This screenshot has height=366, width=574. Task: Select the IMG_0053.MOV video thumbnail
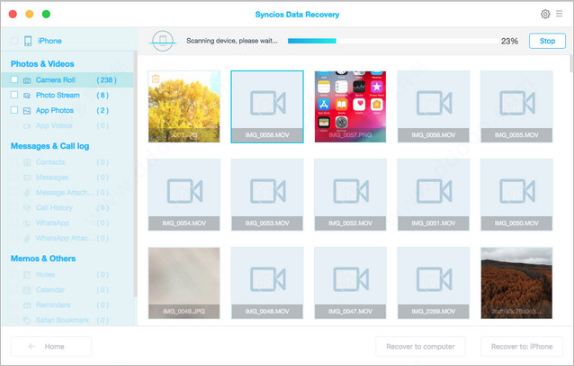(267, 195)
